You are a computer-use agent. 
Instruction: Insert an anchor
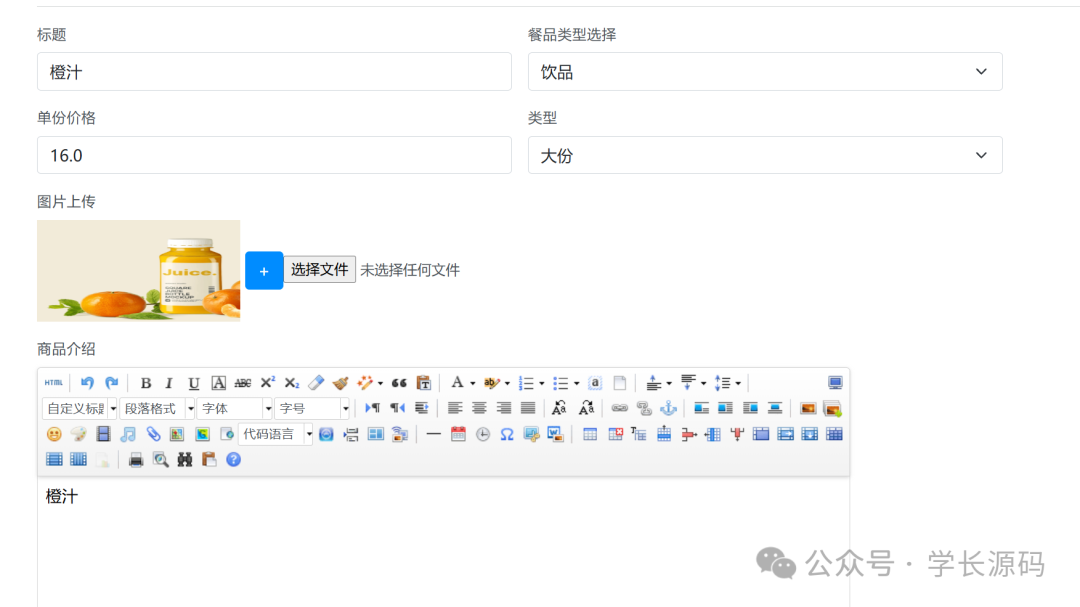point(668,409)
